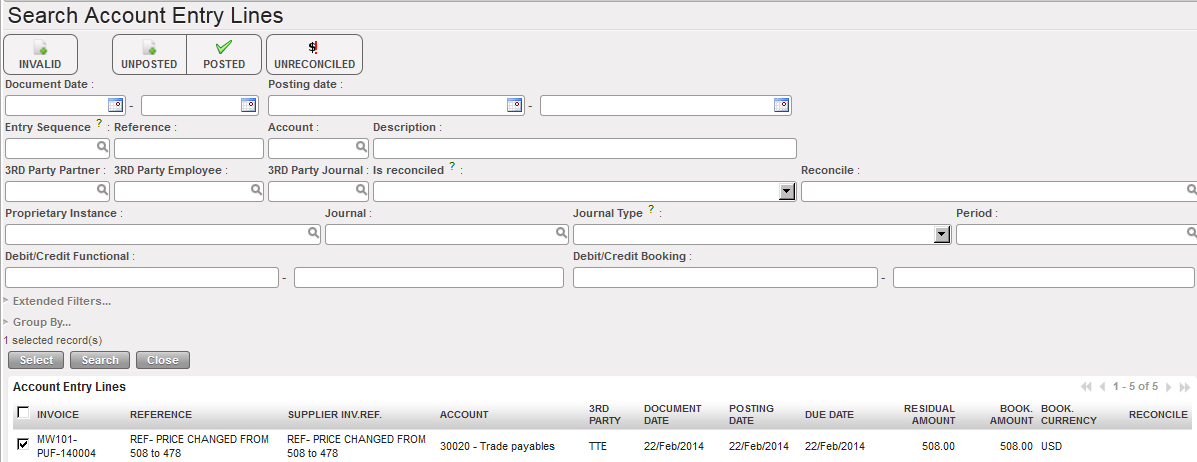
Task: Toggle the Invalid filter button
Action: (40, 55)
